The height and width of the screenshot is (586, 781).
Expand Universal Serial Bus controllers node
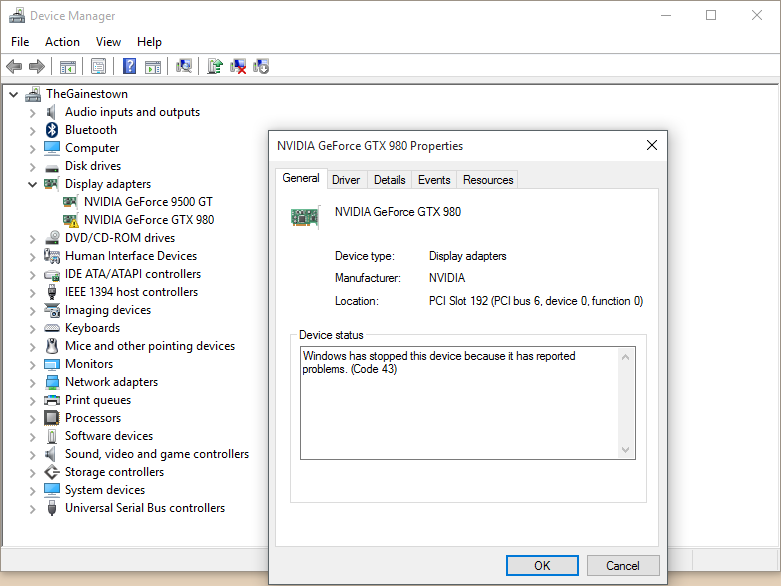pos(33,508)
